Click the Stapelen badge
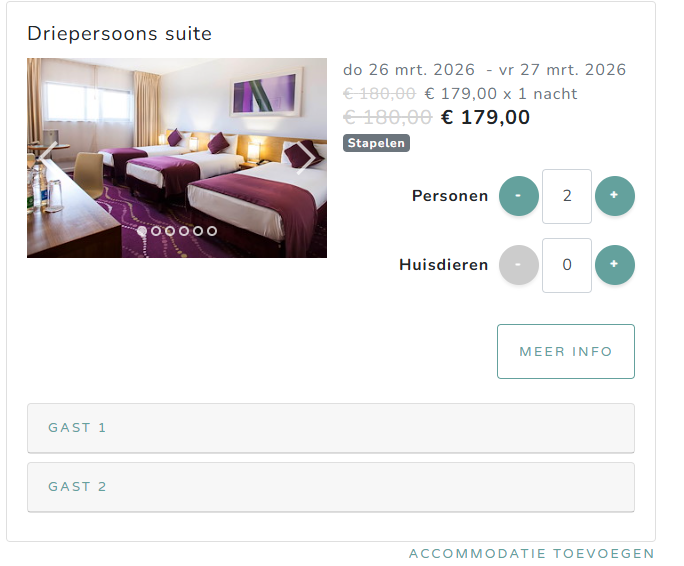This screenshot has width=684, height=566. tap(376, 143)
